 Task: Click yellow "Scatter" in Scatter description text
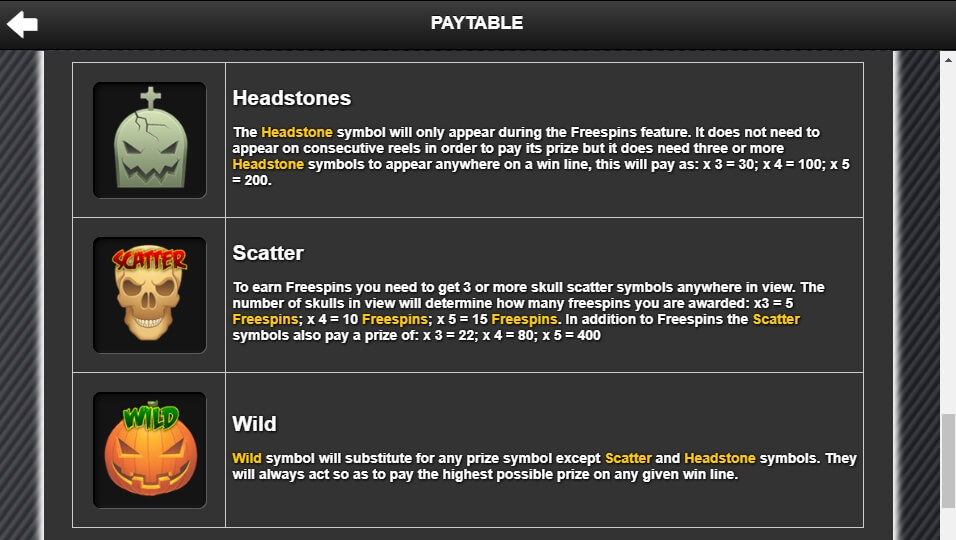(776, 319)
